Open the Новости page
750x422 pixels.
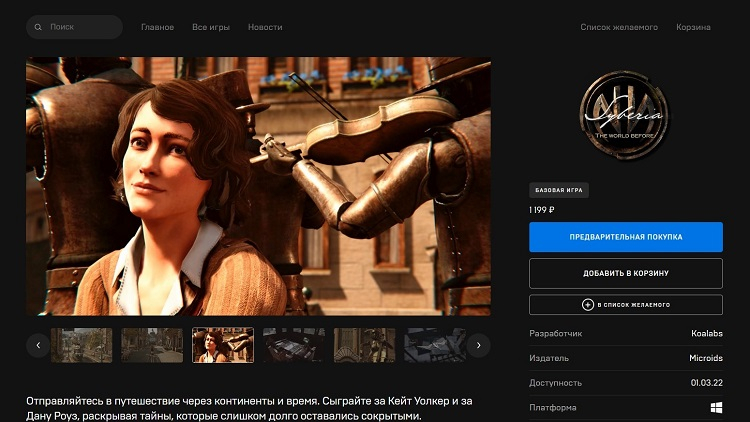click(x=265, y=27)
